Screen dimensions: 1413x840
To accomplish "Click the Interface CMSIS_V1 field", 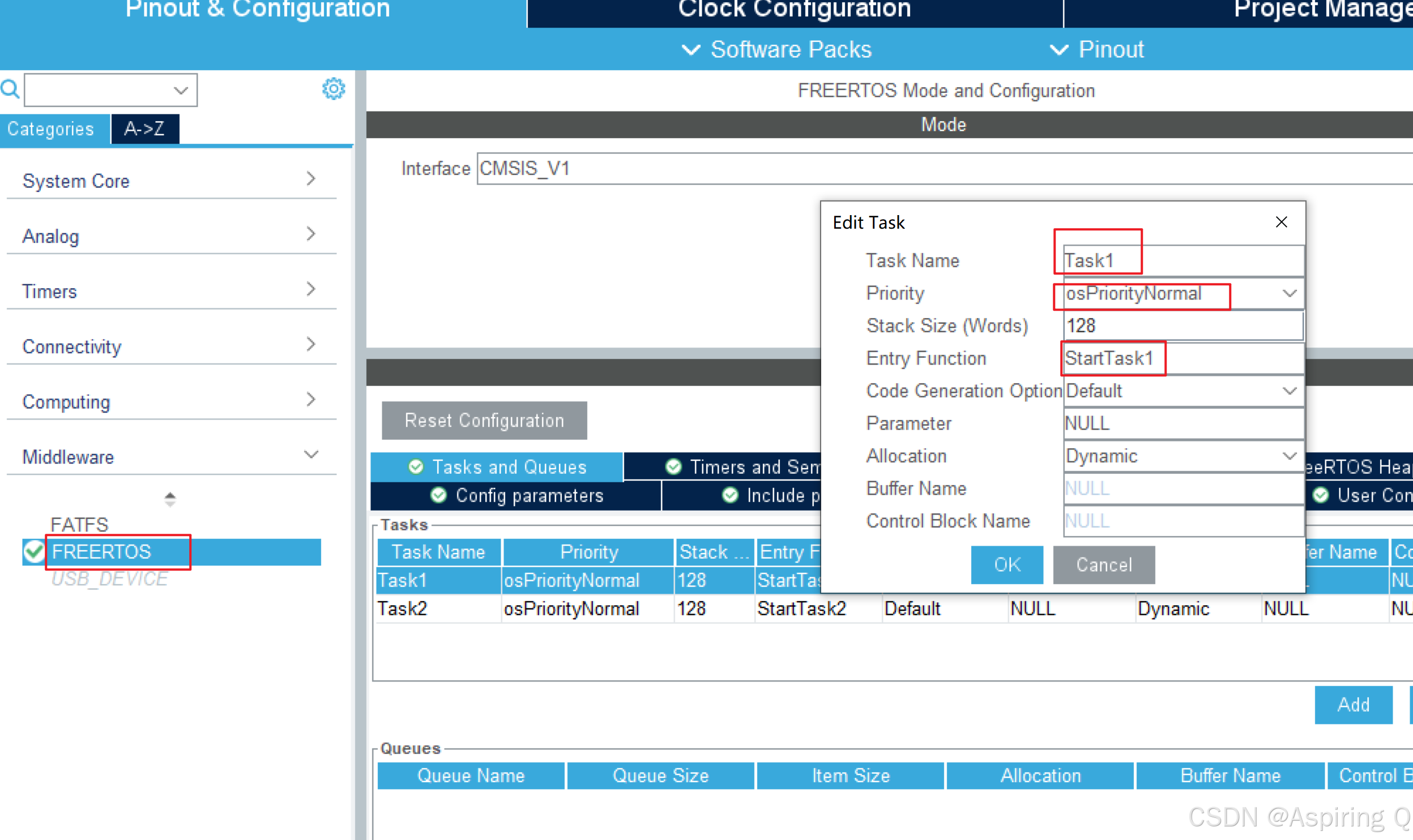I will [x=945, y=168].
